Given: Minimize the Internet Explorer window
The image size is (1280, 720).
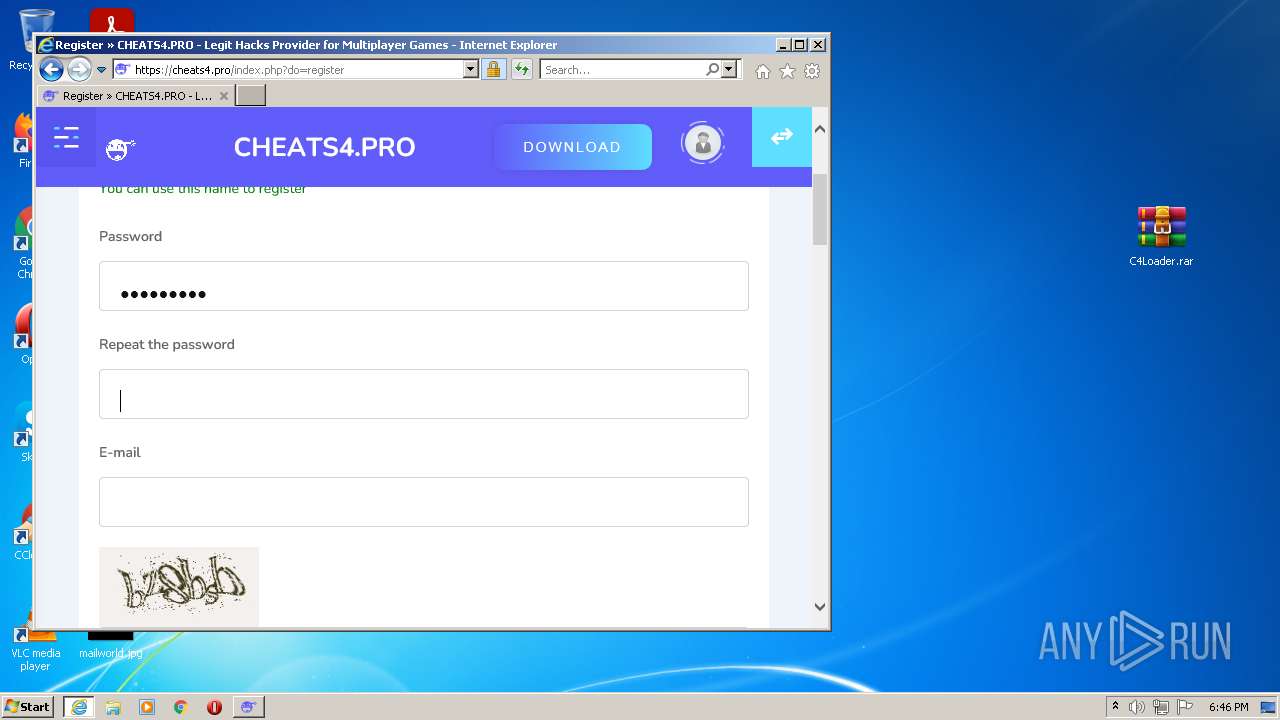Looking at the screenshot, I should point(783,45).
